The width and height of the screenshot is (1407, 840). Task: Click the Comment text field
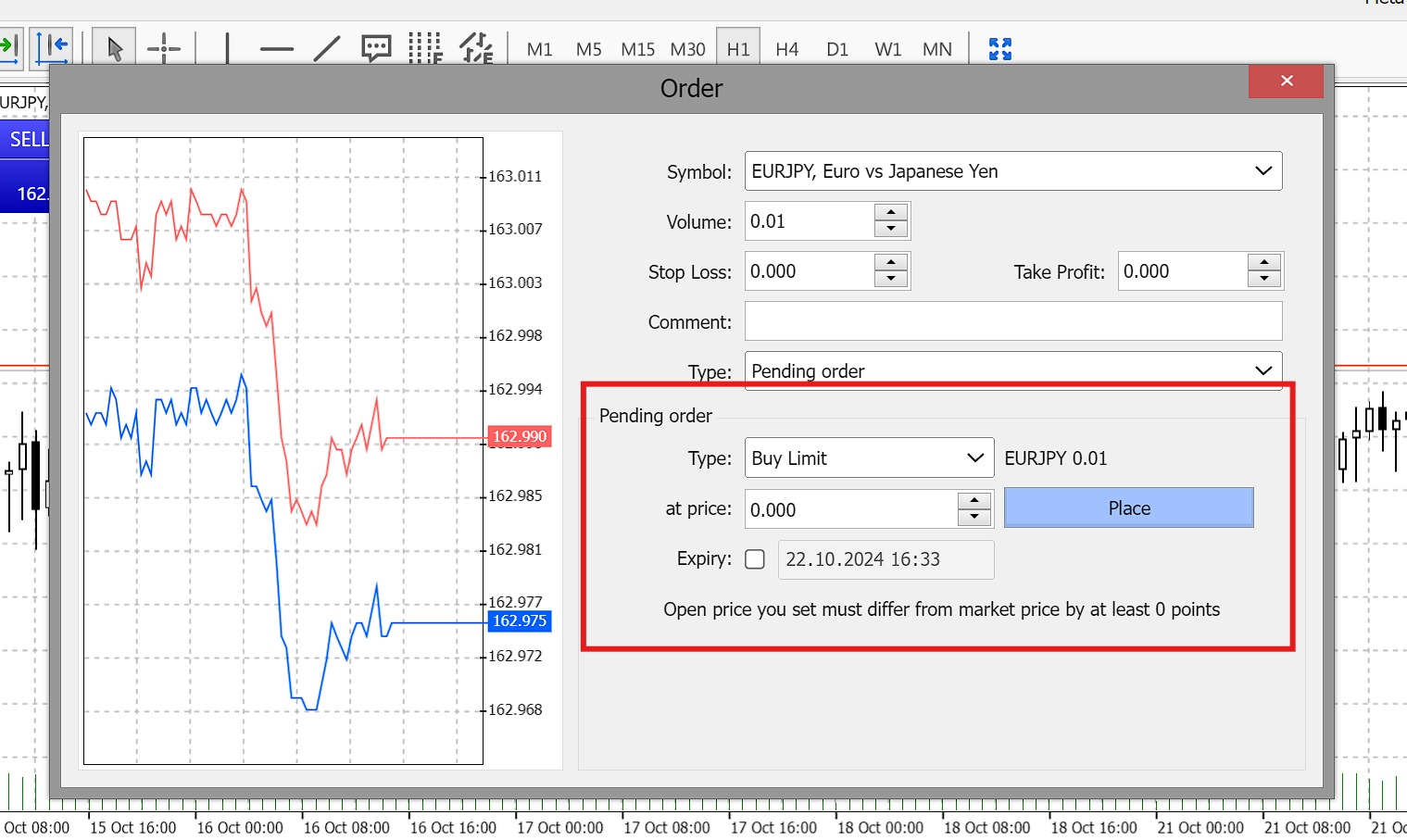point(1013,321)
